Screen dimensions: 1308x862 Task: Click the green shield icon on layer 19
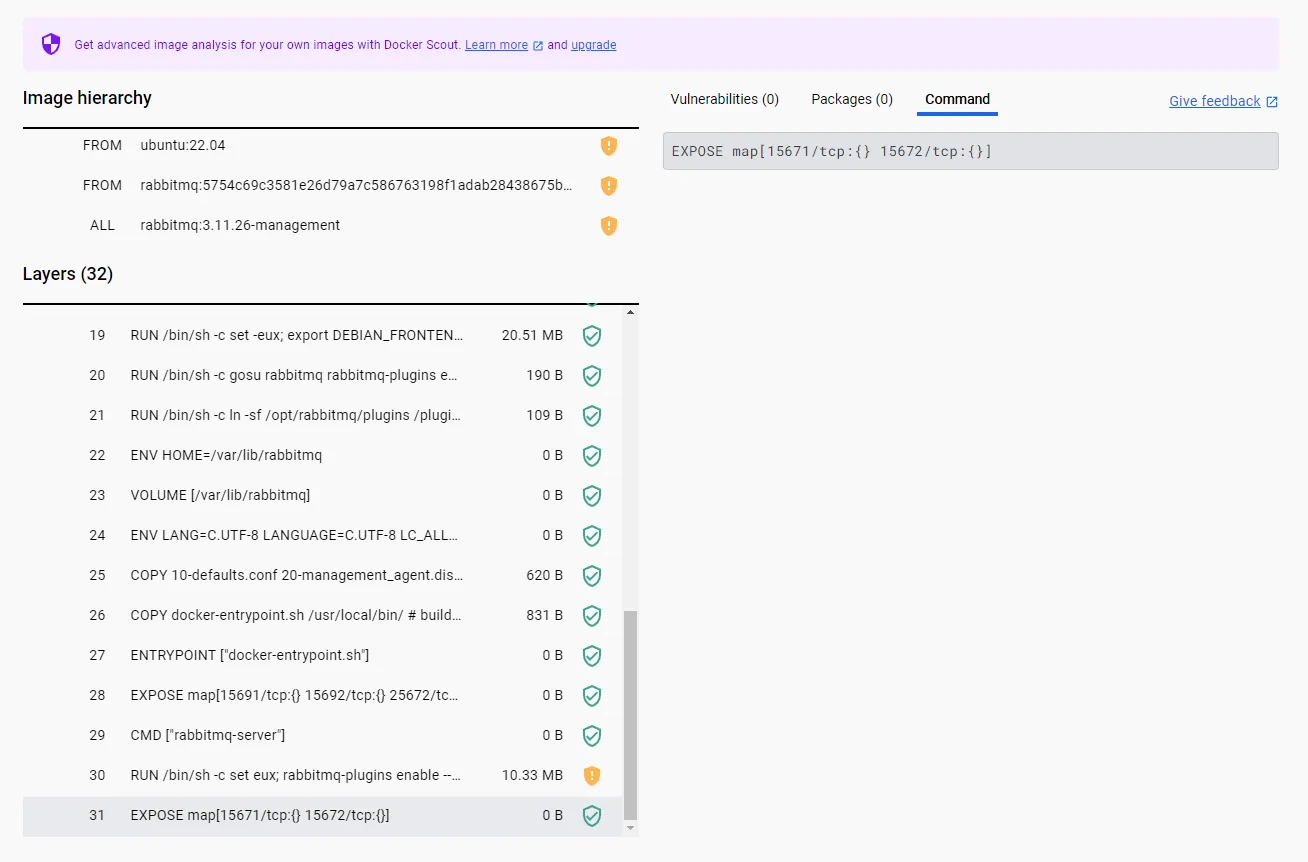tap(591, 335)
